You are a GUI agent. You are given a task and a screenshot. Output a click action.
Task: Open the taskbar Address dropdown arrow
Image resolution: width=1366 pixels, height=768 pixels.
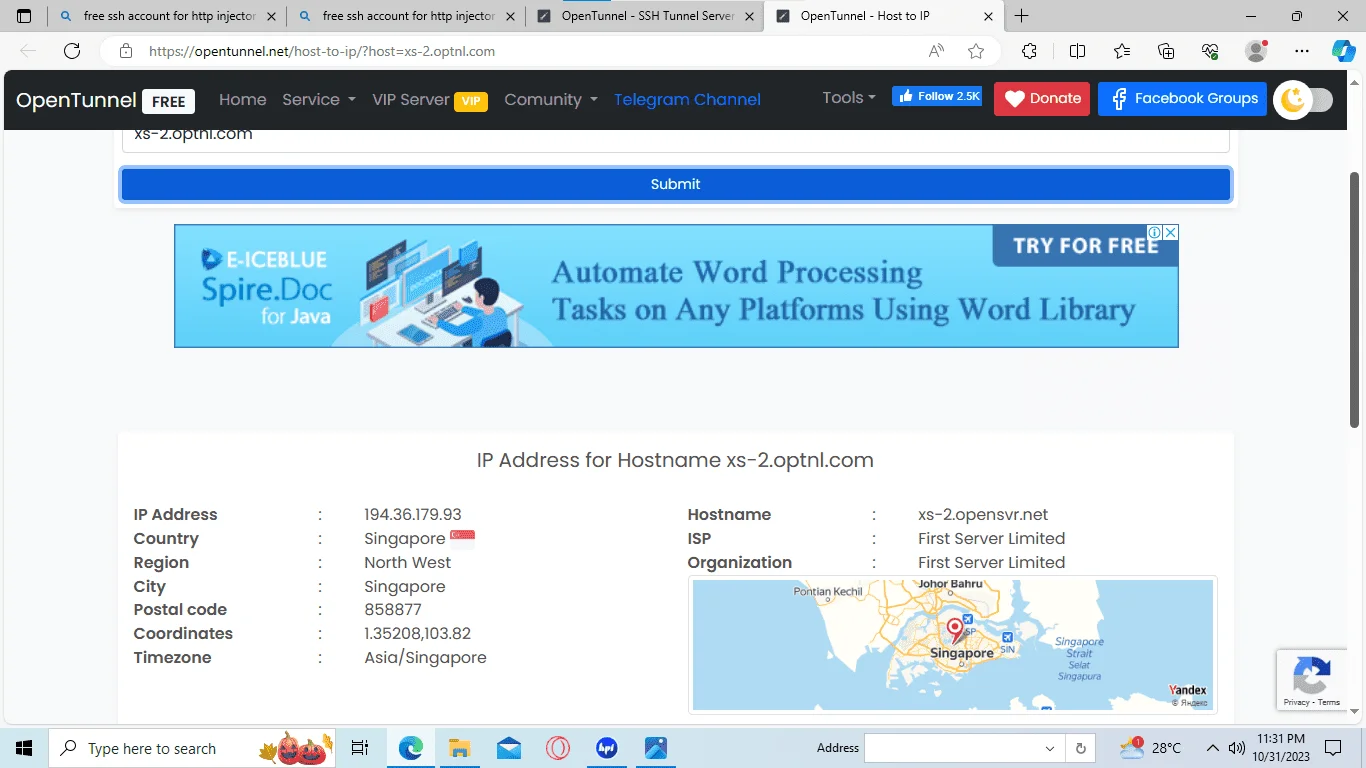[x=1050, y=748]
